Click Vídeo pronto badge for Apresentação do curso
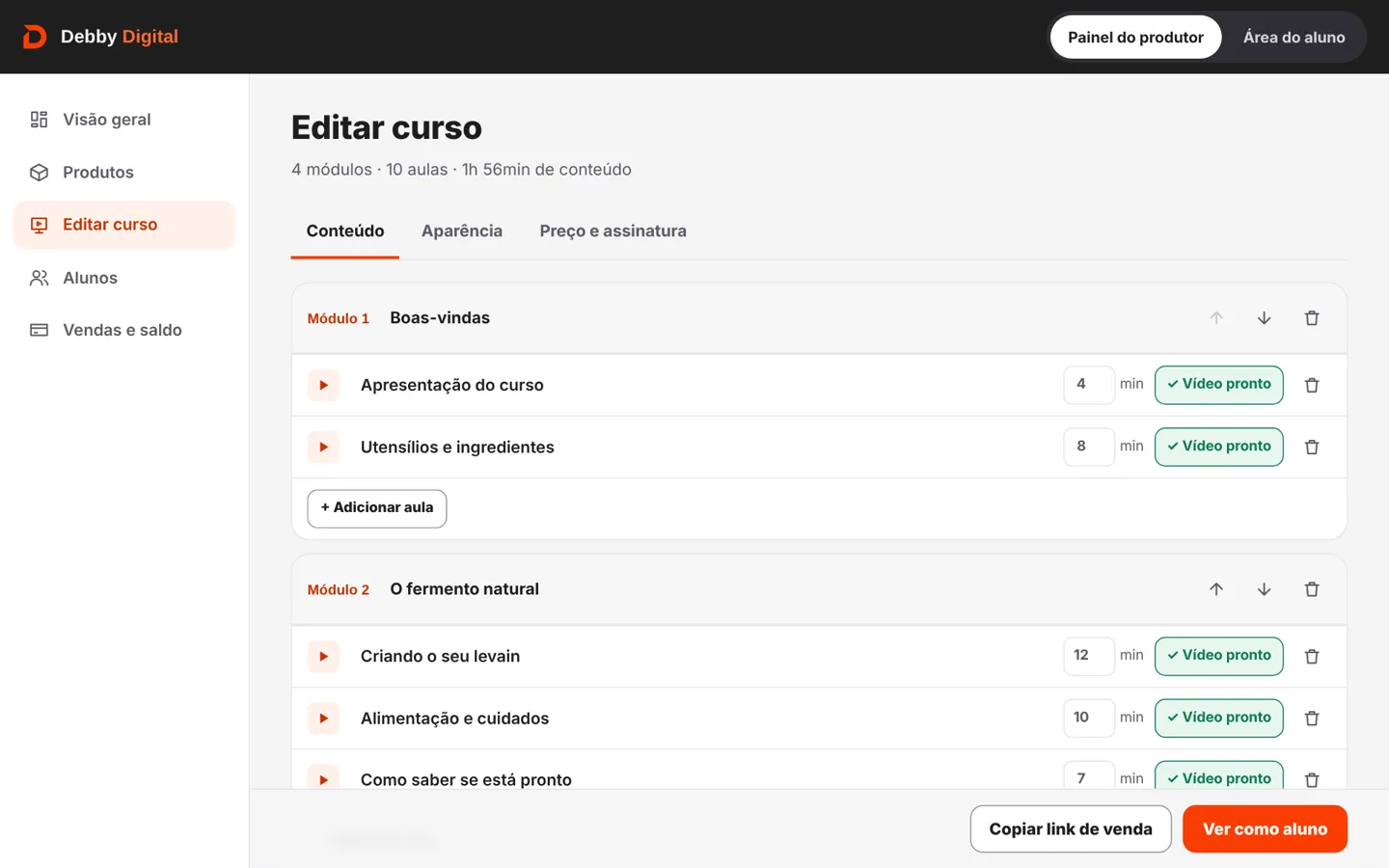The width and height of the screenshot is (1389, 868). (1219, 385)
